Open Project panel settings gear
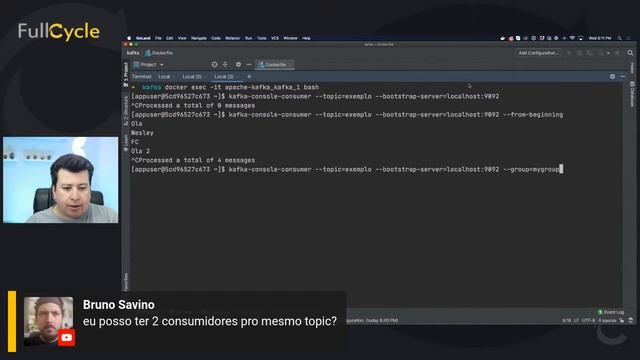 (x=238, y=64)
